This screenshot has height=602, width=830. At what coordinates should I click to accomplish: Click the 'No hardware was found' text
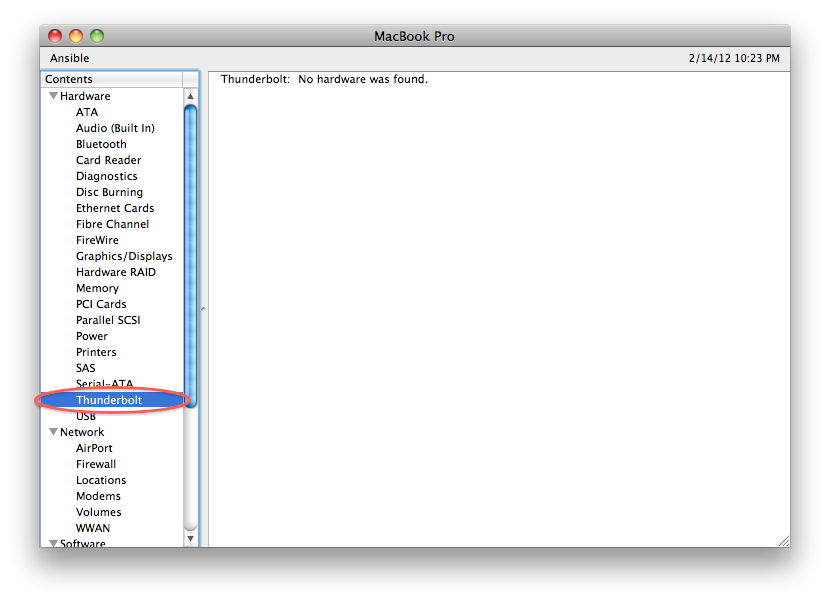(363, 79)
